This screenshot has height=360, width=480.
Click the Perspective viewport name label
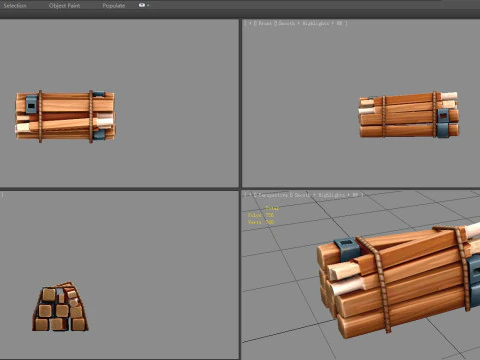(273, 195)
